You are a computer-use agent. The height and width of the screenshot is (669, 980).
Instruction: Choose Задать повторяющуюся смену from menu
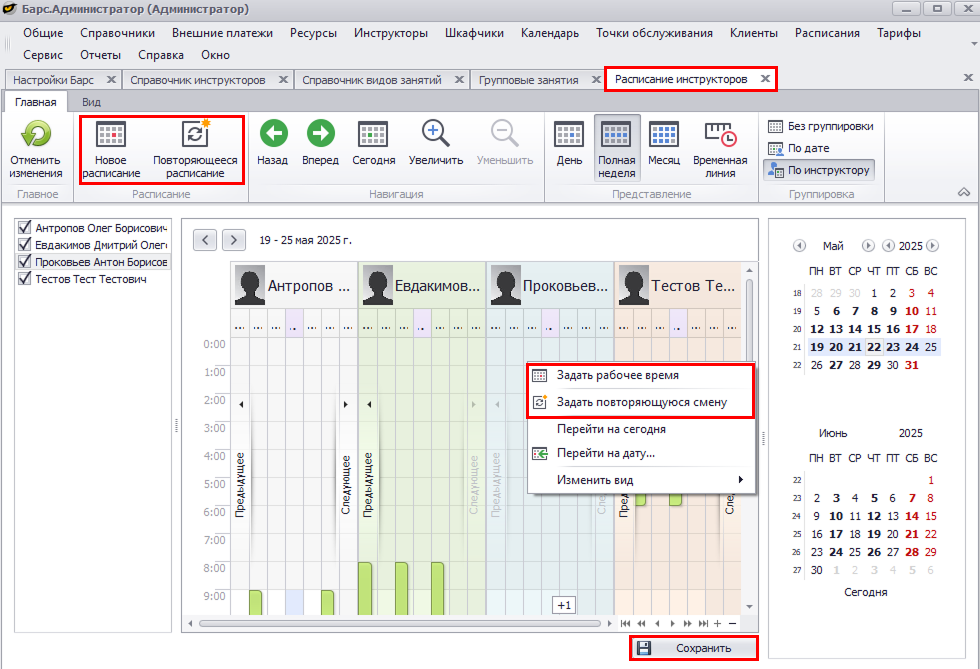coord(641,402)
